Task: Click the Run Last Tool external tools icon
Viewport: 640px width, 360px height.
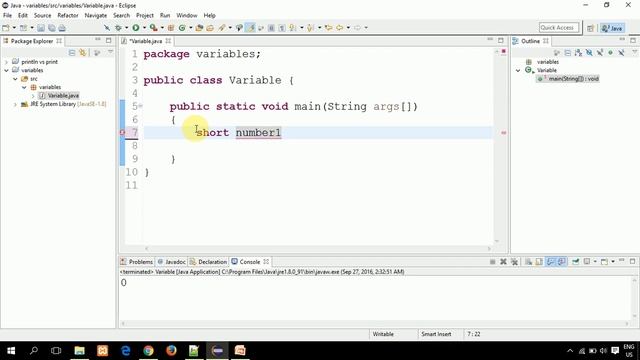Action: coord(153,28)
